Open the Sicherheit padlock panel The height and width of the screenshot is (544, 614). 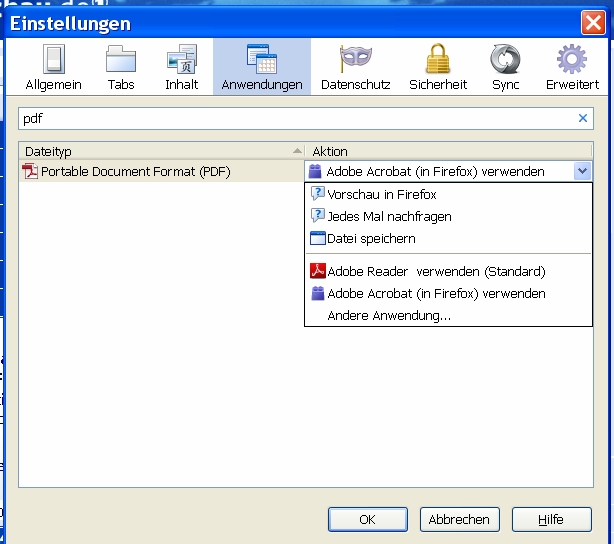[x=438, y=67]
